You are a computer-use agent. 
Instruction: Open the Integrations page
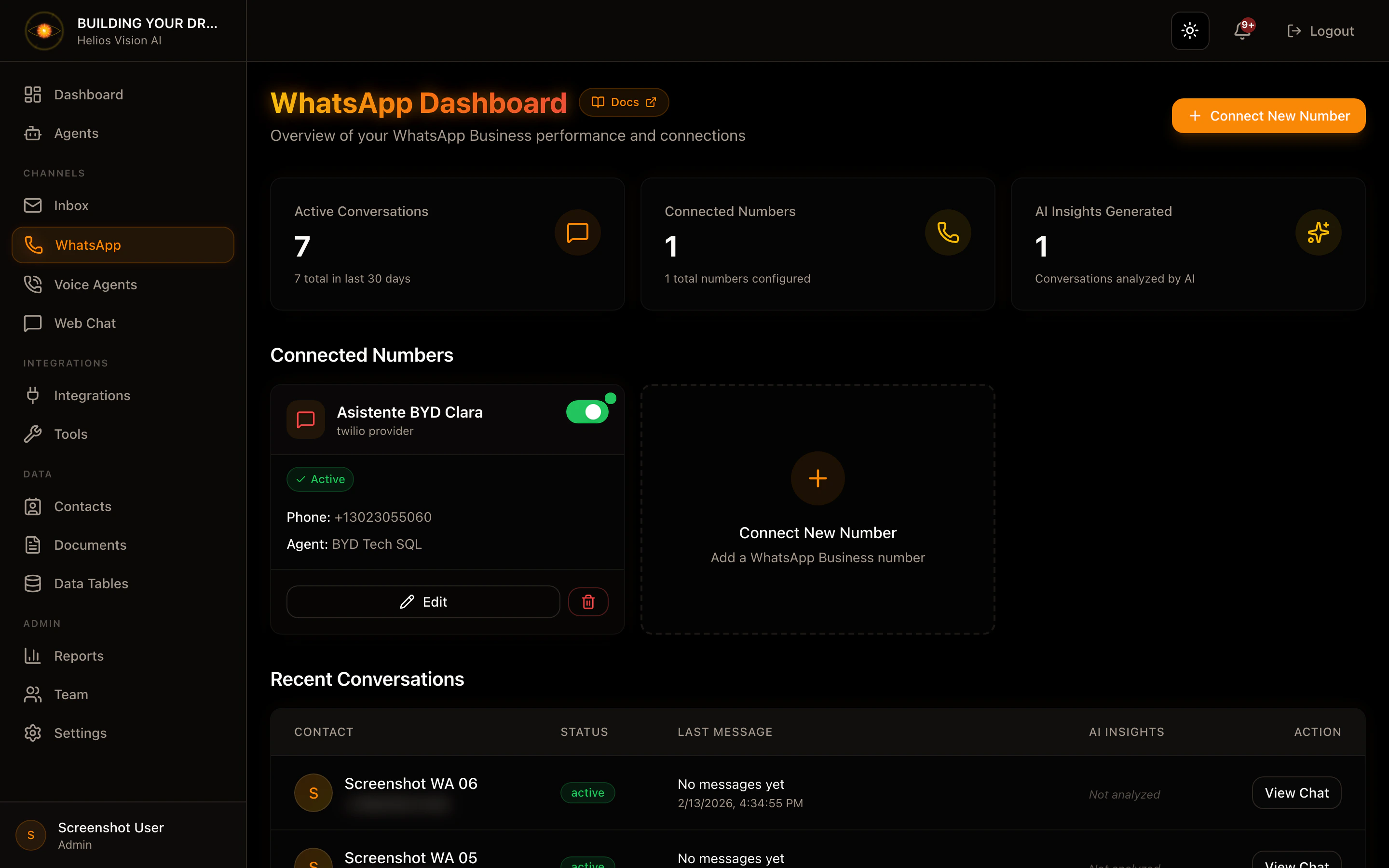[x=92, y=395]
